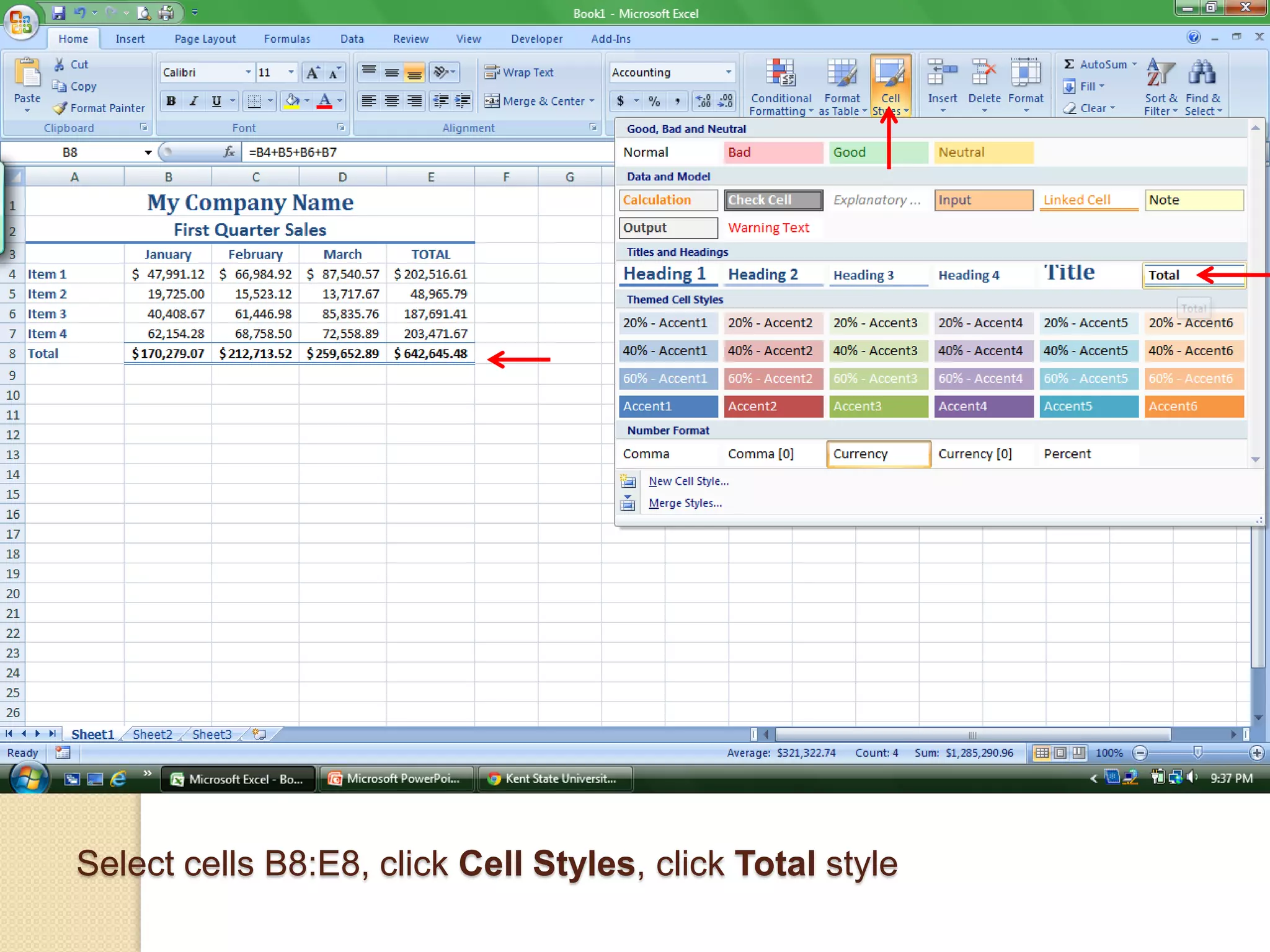Screen dimensions: 1270x952
Task: Apply the Total cell style
Action: [x=1194, y=275]
